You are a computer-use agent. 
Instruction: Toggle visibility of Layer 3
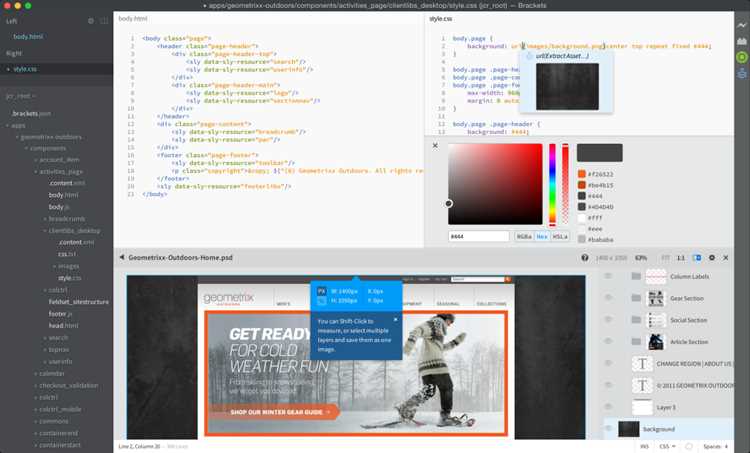608,407
